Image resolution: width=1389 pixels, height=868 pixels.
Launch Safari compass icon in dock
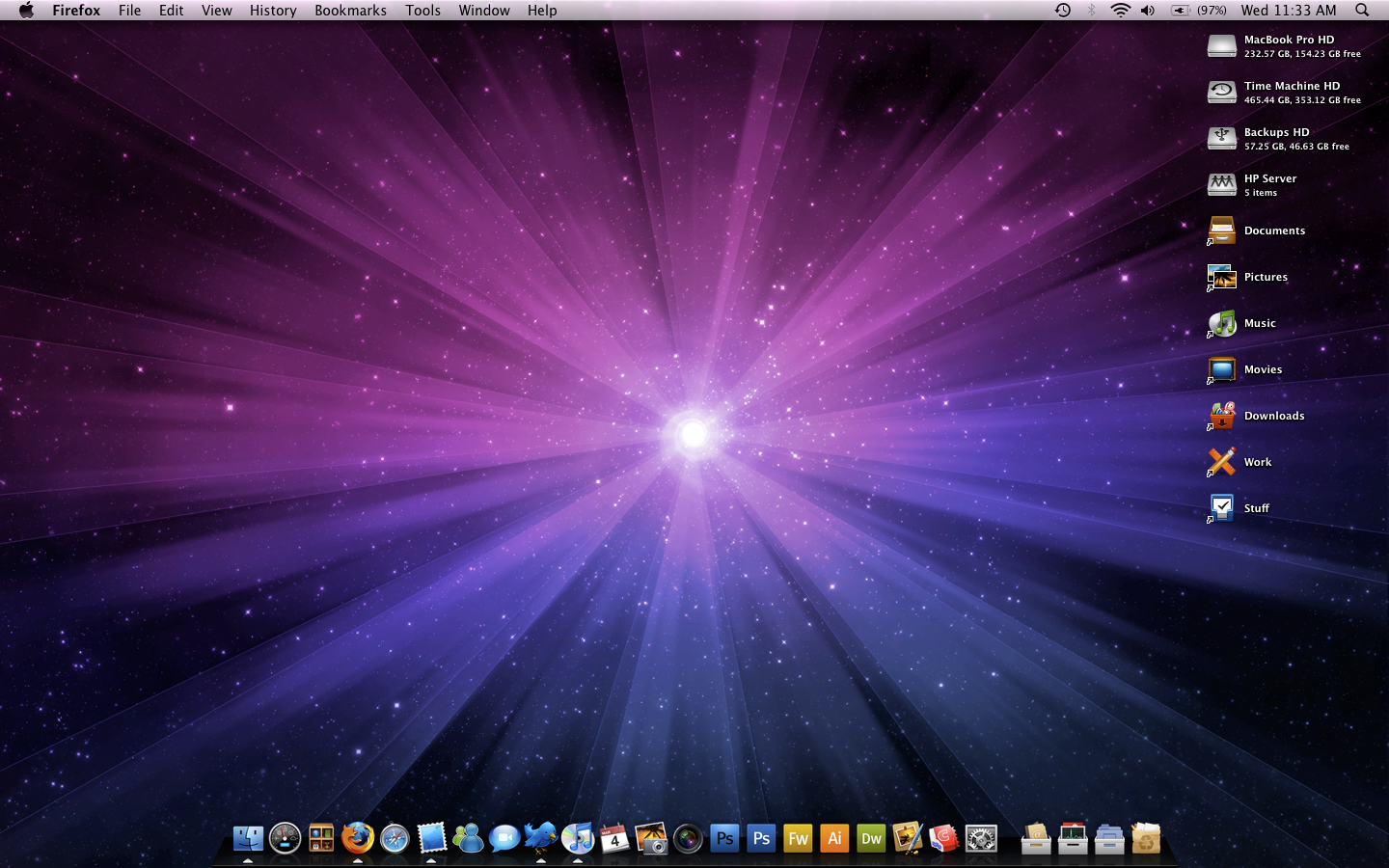tap(395, 839)
